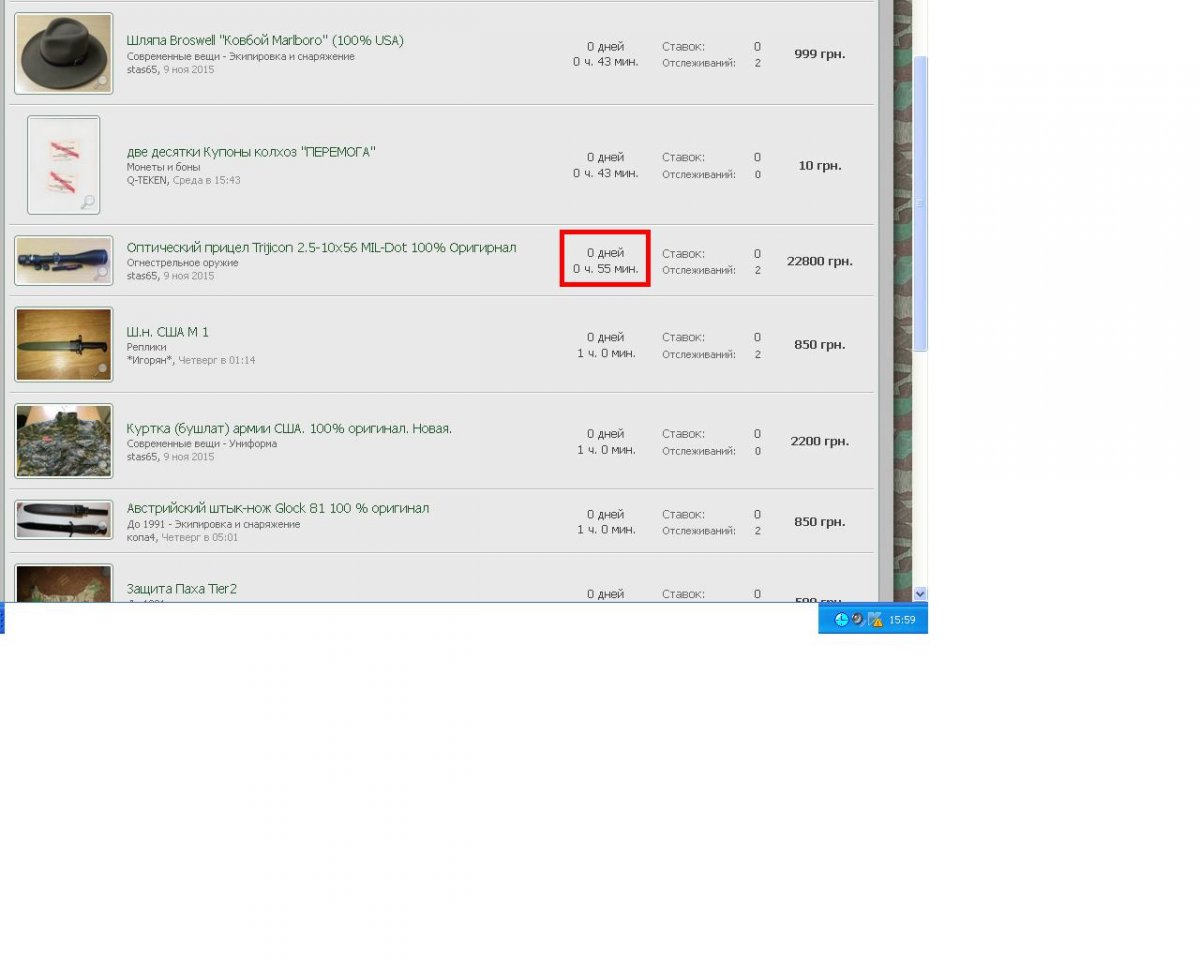Image resolution: width=1200 pixels, height=960 pixels.
Task: Click the price 999 грн.
Action: tap(819, 54)
